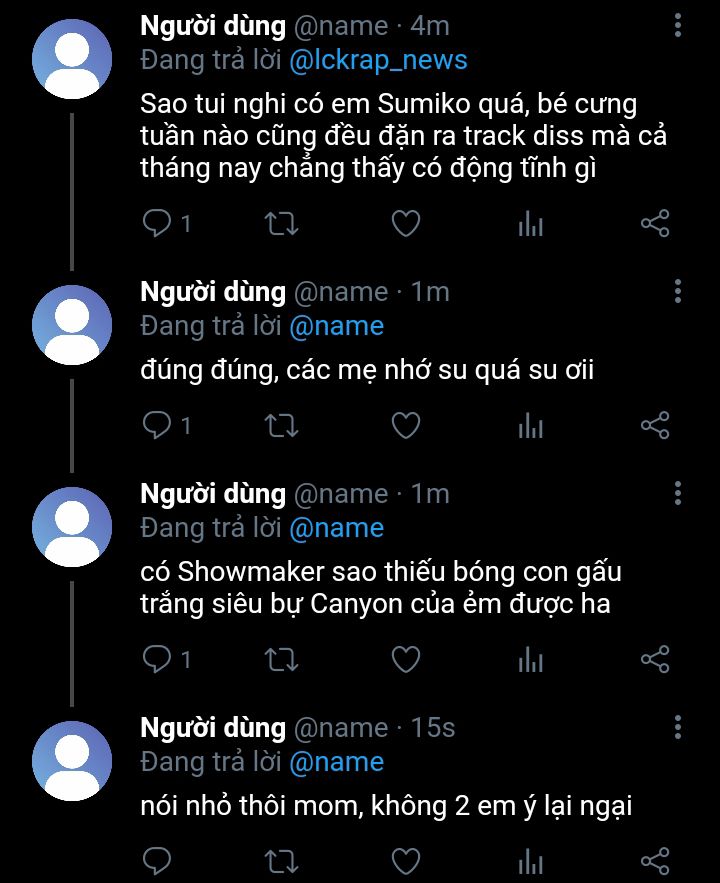Reply to the tweet about Sumiko
This screenshot has width=720, height=883.
pos(156,223)
